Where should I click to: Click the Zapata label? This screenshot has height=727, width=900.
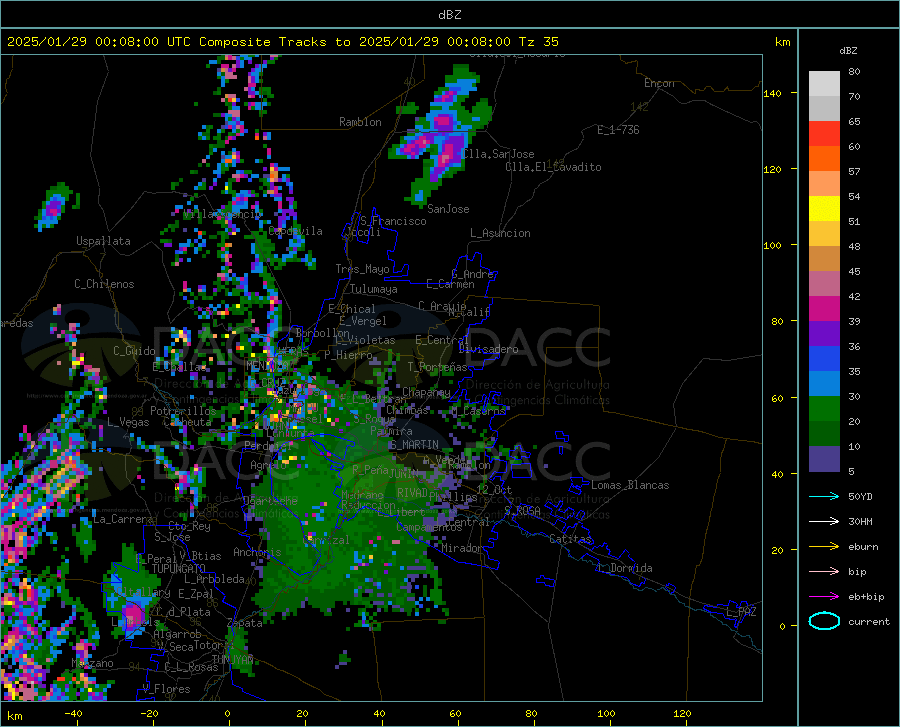pos(245,623)
